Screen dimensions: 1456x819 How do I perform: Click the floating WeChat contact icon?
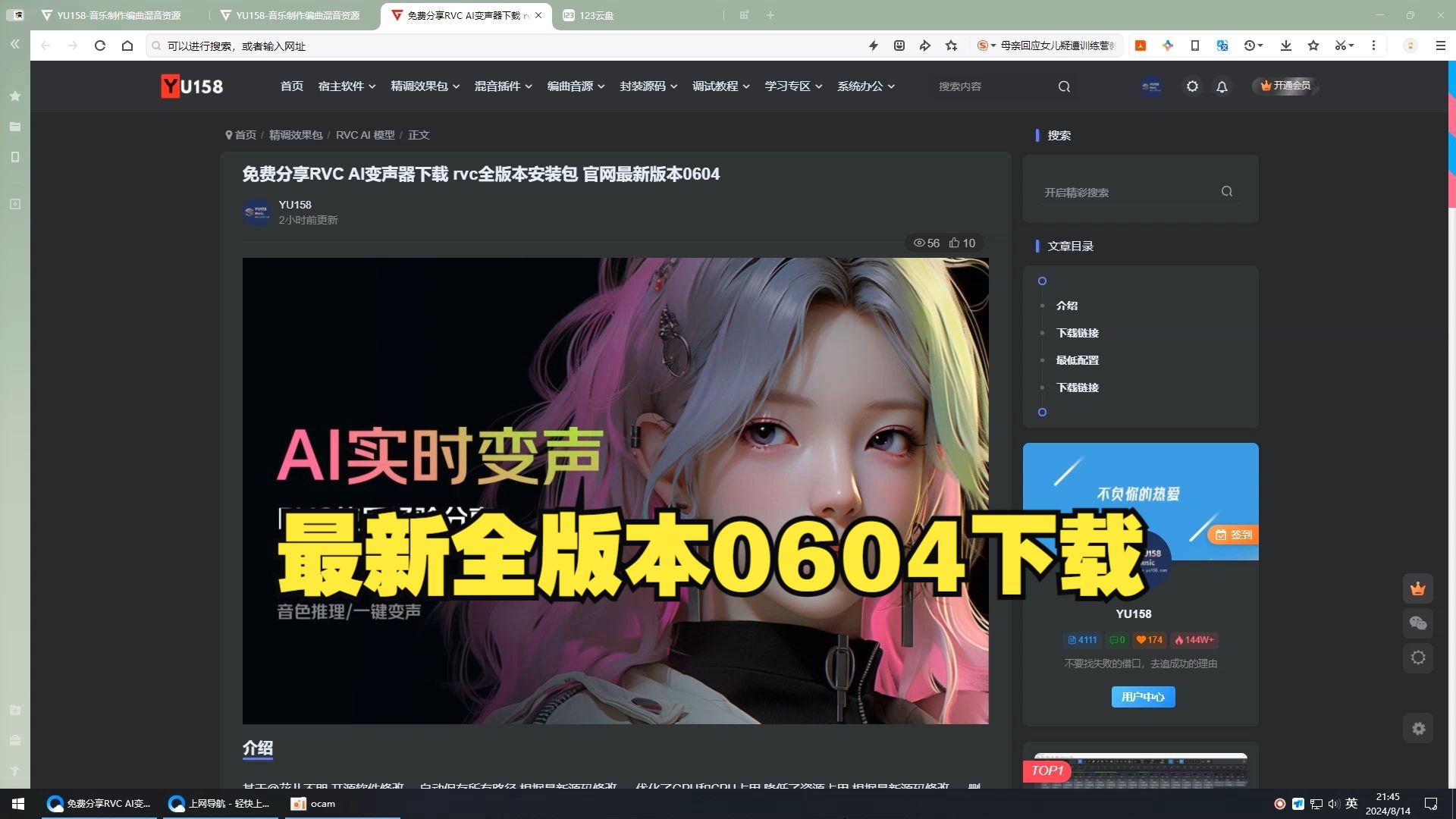click(1417, 623)
